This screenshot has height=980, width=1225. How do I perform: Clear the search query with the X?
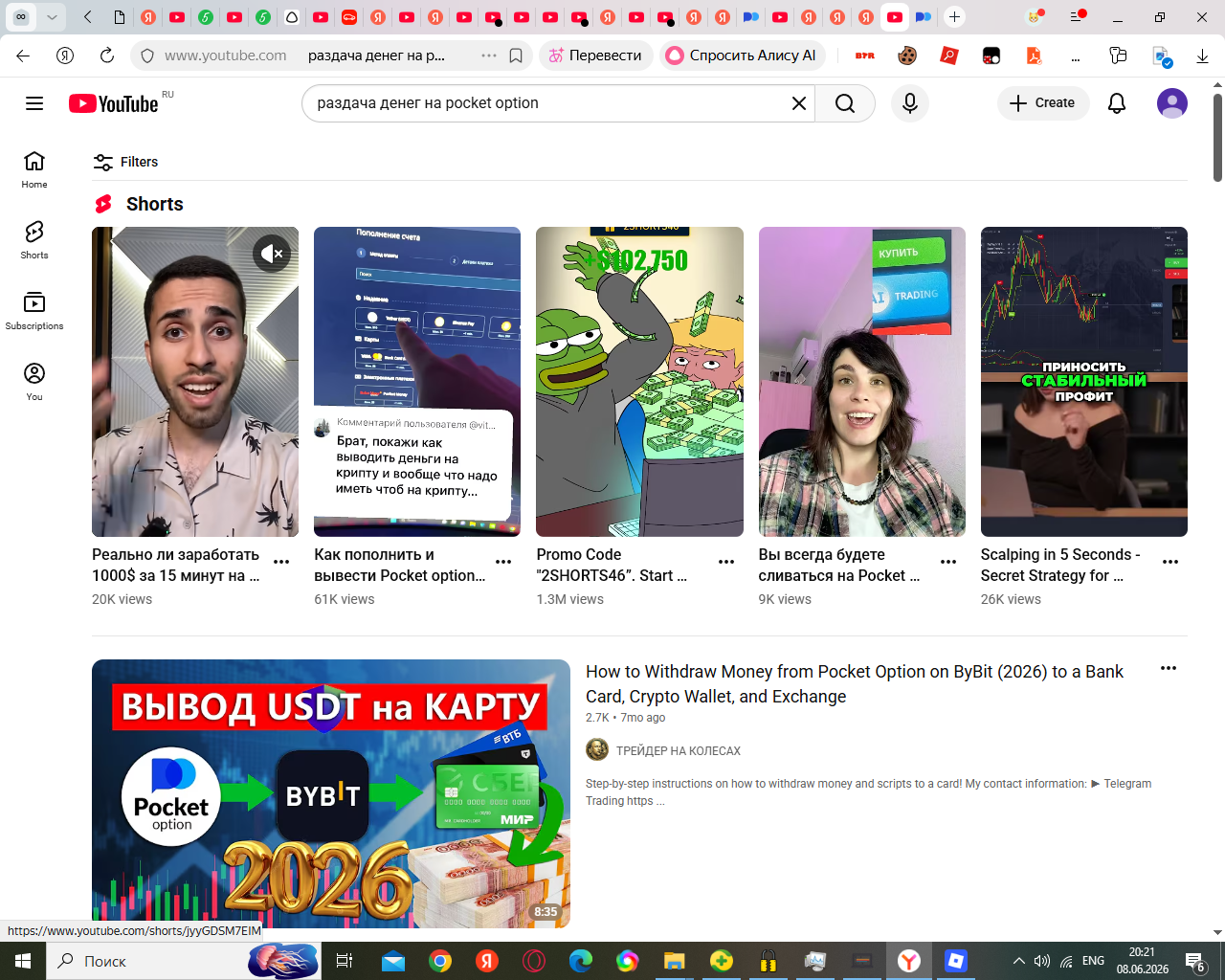tap(799, 103)
